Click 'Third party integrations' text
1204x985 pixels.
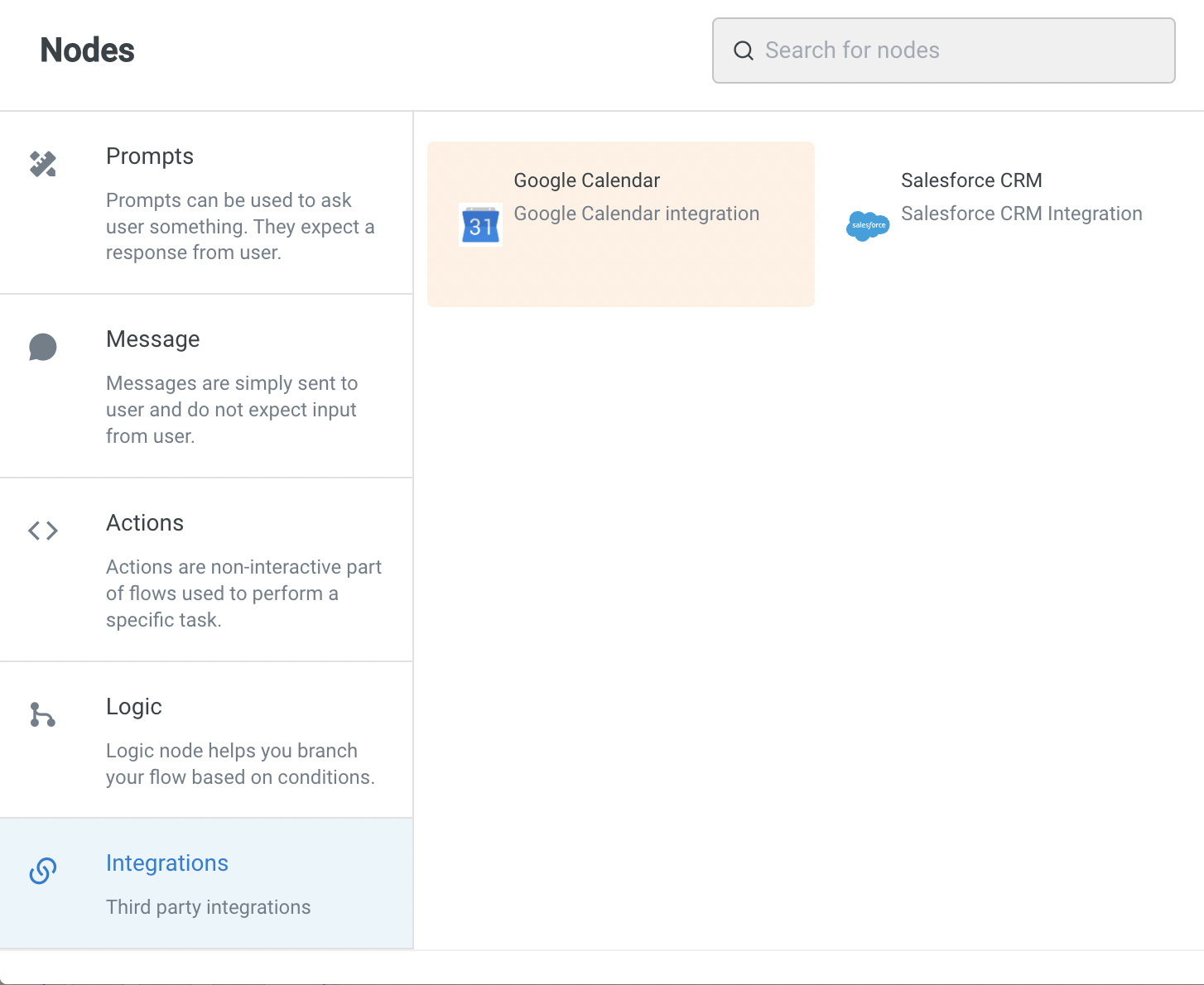tap(209, 907)
